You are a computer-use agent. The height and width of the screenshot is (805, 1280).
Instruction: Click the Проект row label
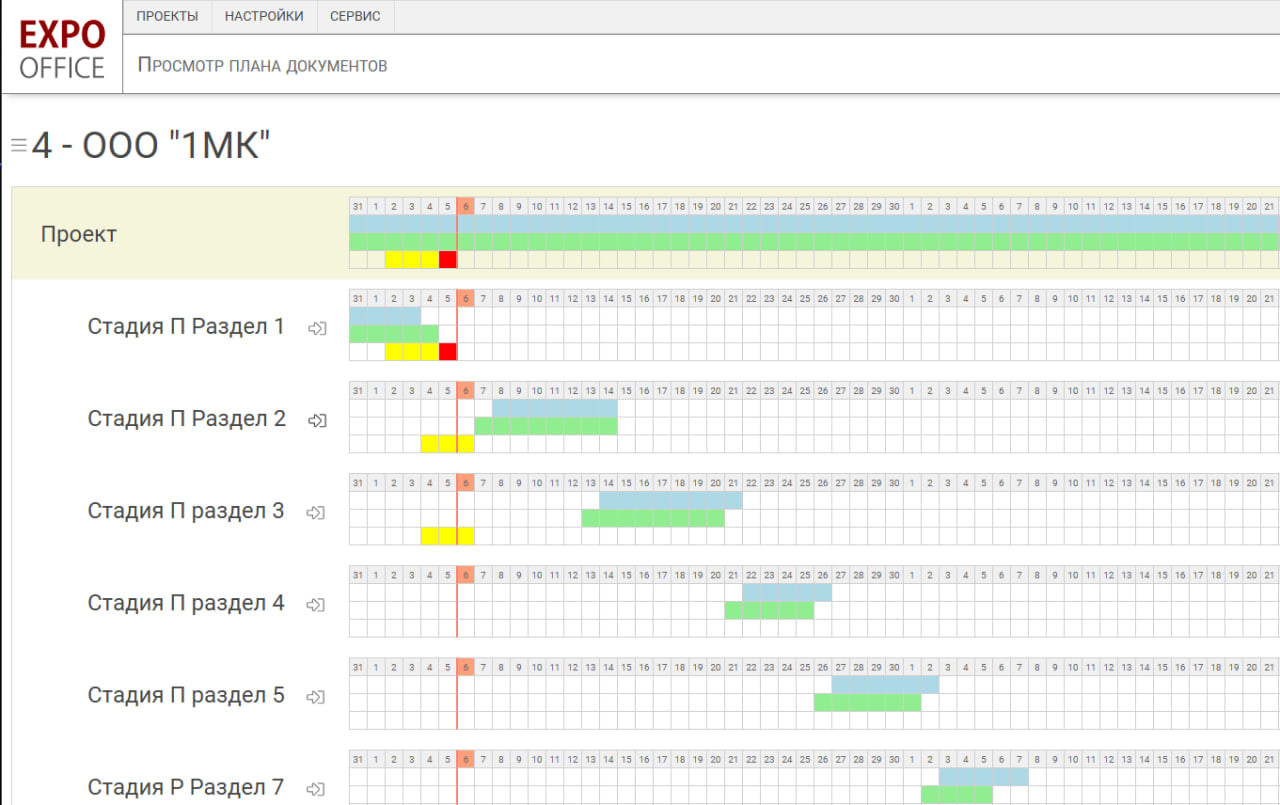coord(79,234)
